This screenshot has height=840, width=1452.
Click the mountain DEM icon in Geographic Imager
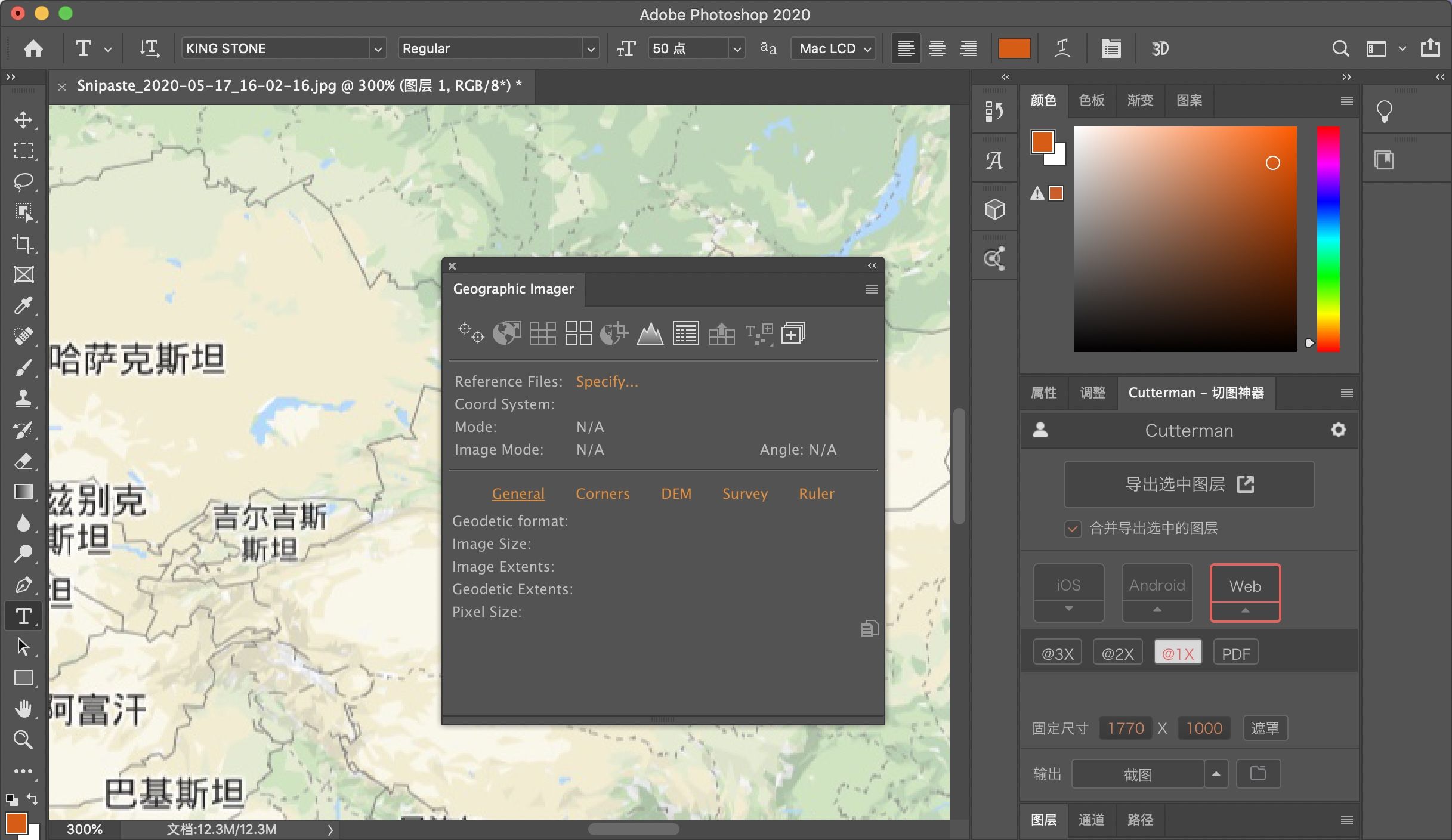point(650,333)
